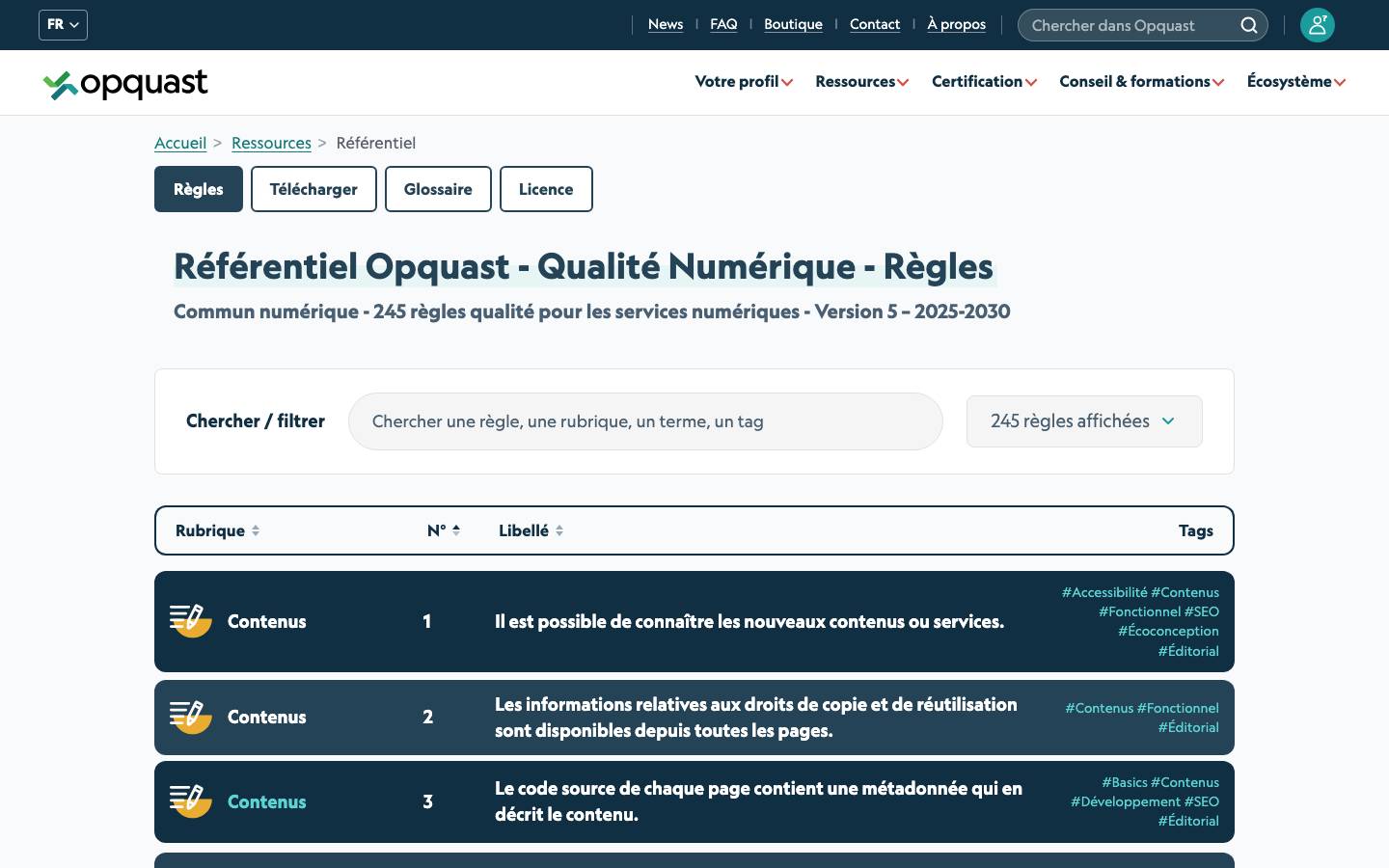
Task: Open the News link
Action: pyautogui.click(x=666, y=25)
